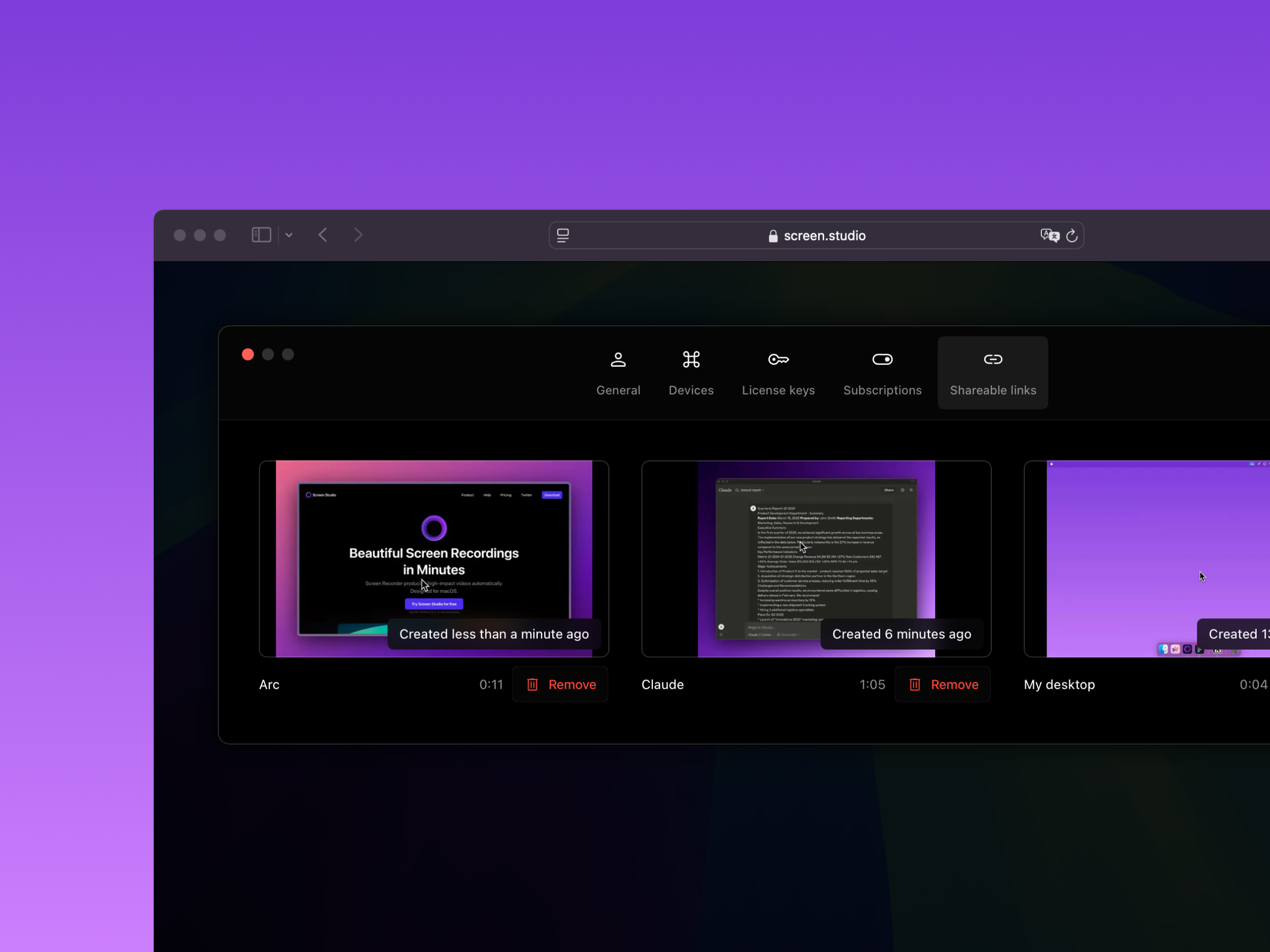Reload the page with refresh icon
The width and height of the screenshot is (1270, 952).
[1072, 236]
